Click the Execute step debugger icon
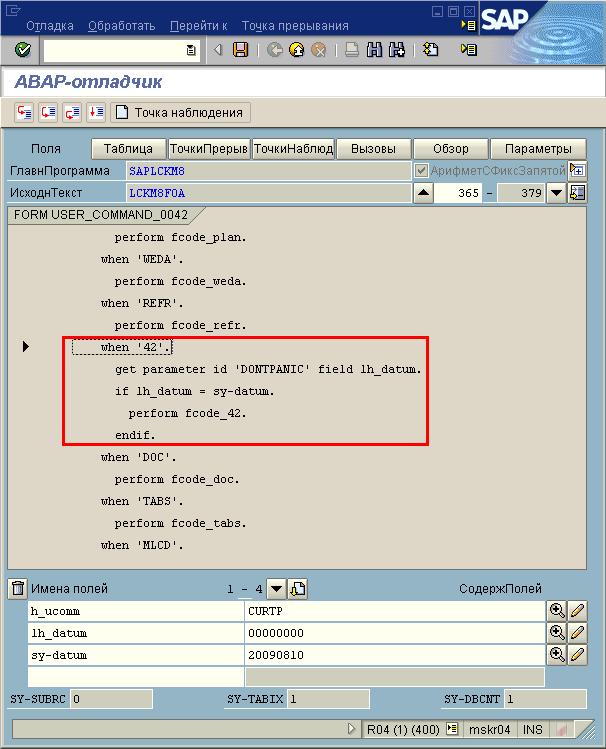606x749 pixels. click(48, 113)
